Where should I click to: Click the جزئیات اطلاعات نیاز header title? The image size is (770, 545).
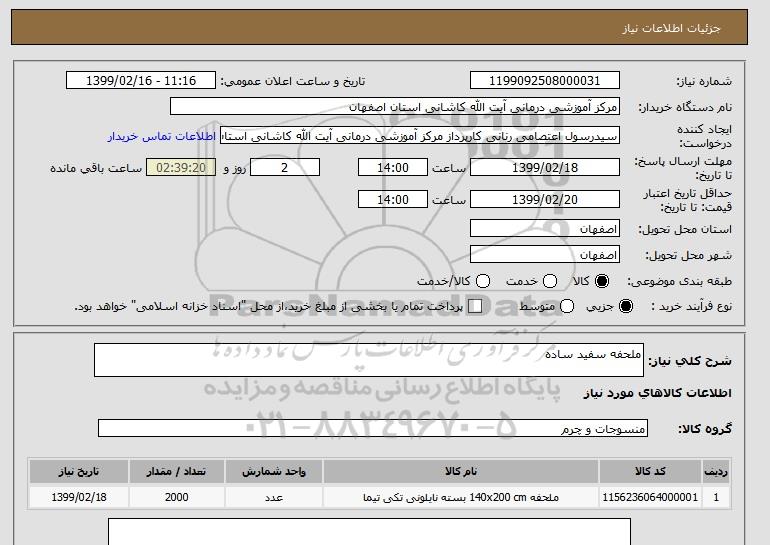[x=671, y=28]
